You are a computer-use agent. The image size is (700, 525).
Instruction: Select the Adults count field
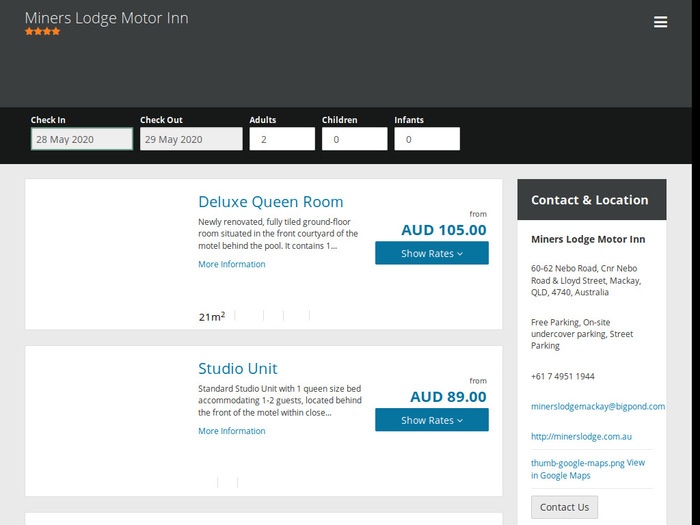click(282, 139)
